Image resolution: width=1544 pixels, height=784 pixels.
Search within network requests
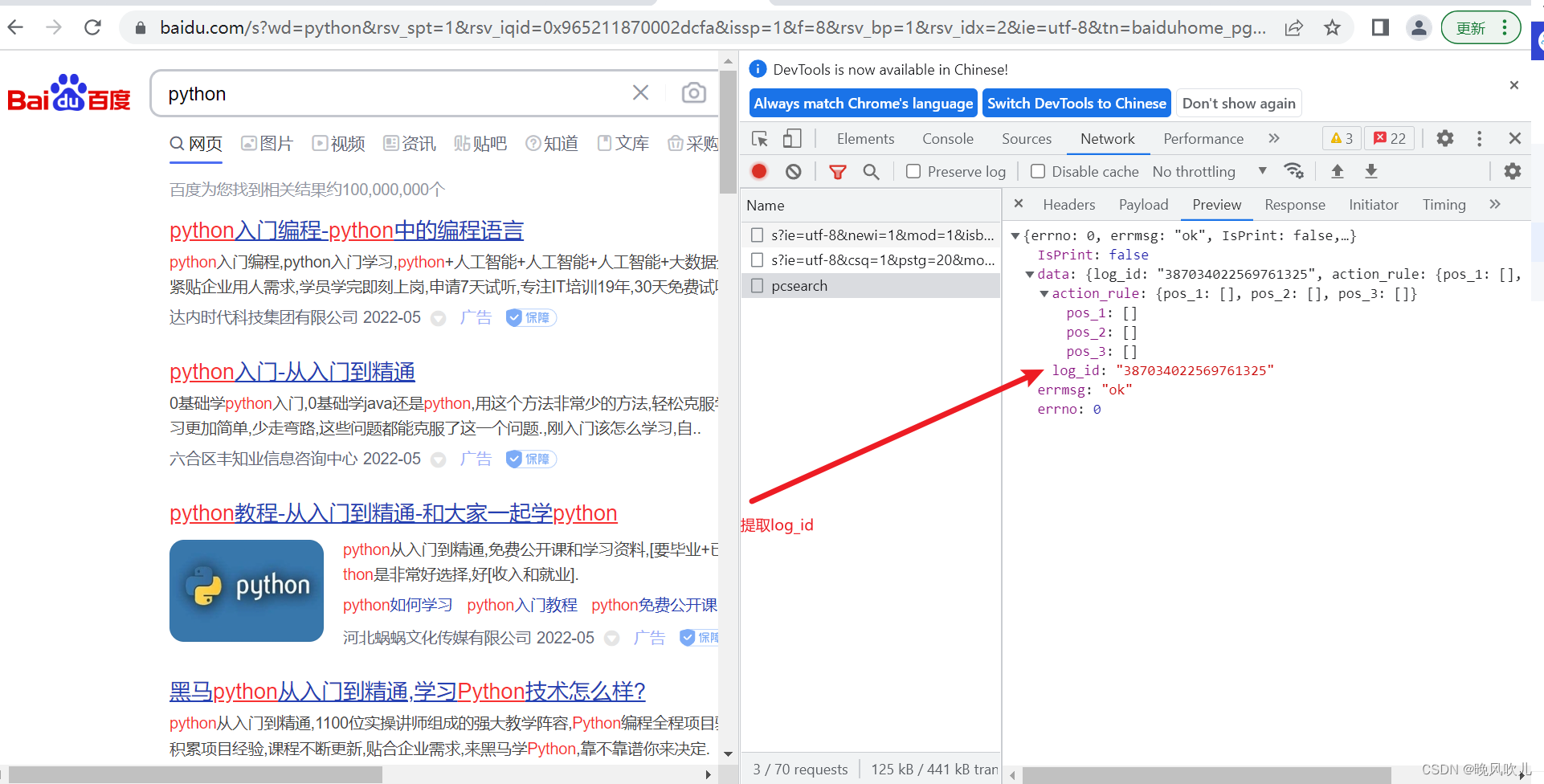pyautogui.click(x=872, y=171)
